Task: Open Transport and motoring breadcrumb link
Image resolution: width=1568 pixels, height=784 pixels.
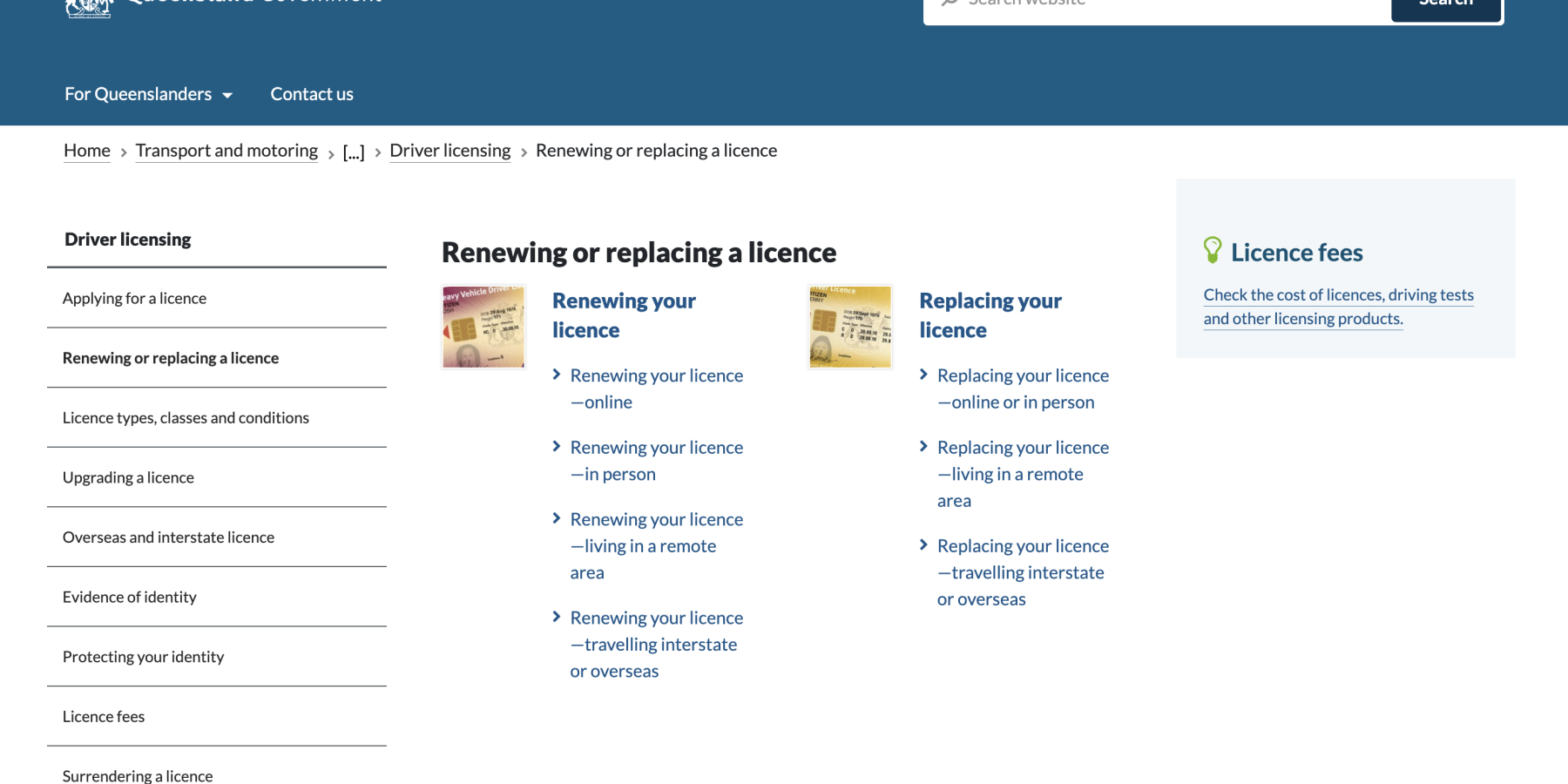Action: (x=226, y=151)
